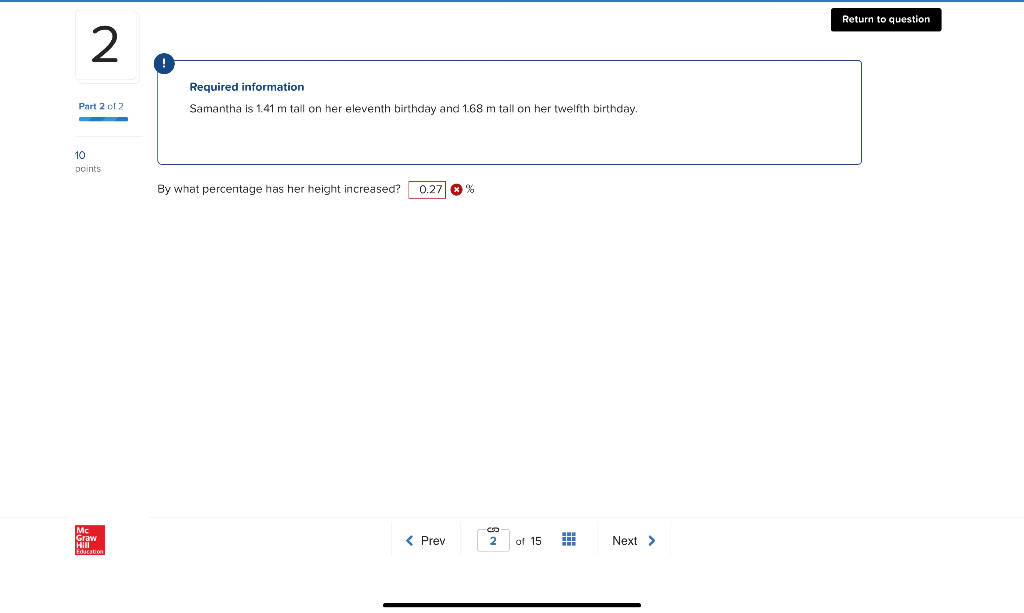Click the Samantha height statement text
Viewport: 1024px width, 613px height.
click(x=413, y=108)
